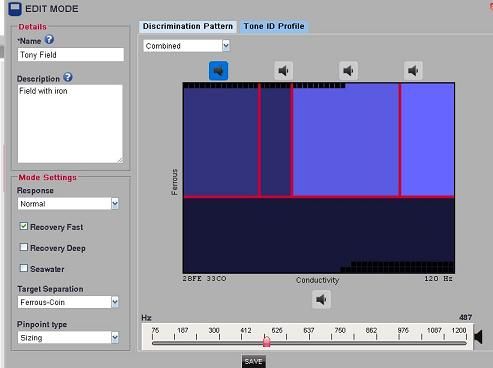493x368 pixels.
Task: Uncheck the Recovery Fast checkbox
Action: [x=24, y=226]
